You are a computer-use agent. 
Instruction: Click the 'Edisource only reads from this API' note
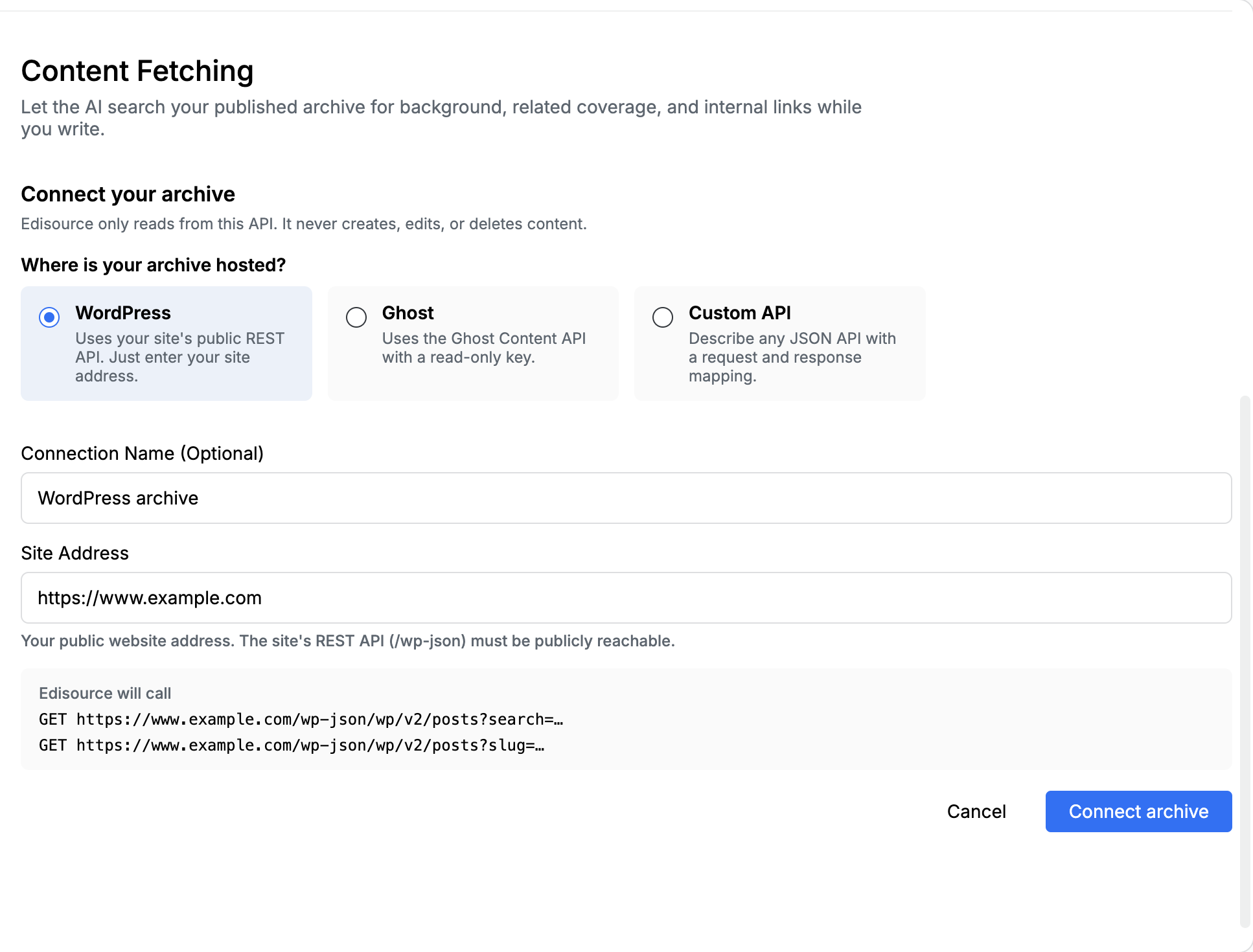pos(304,223)
